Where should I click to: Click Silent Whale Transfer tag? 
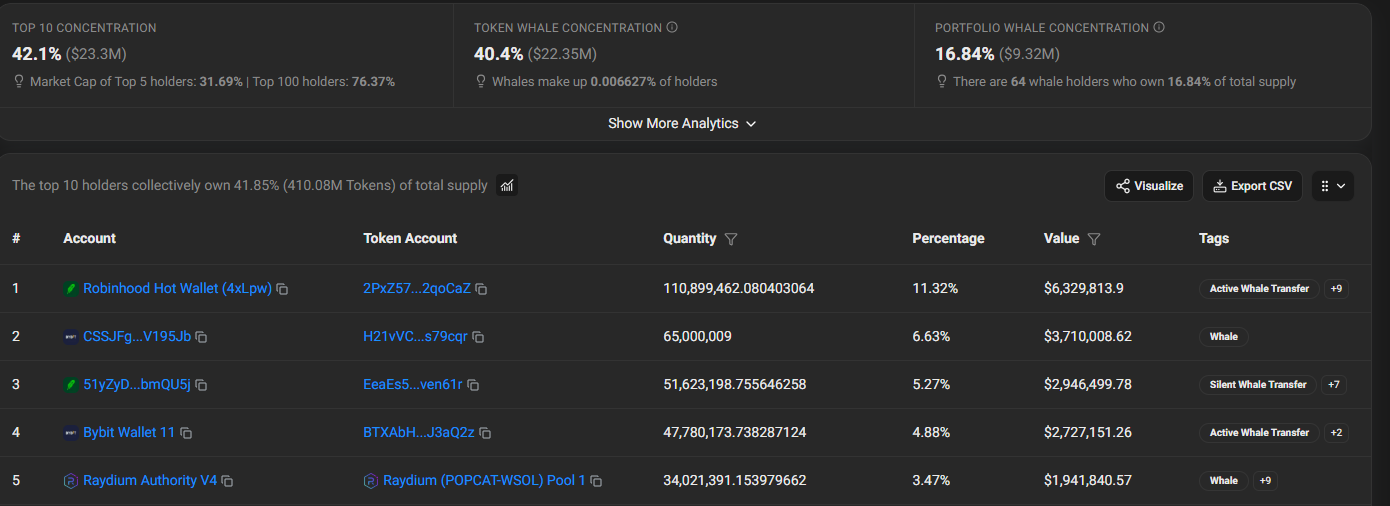[x=1258, y=385]
